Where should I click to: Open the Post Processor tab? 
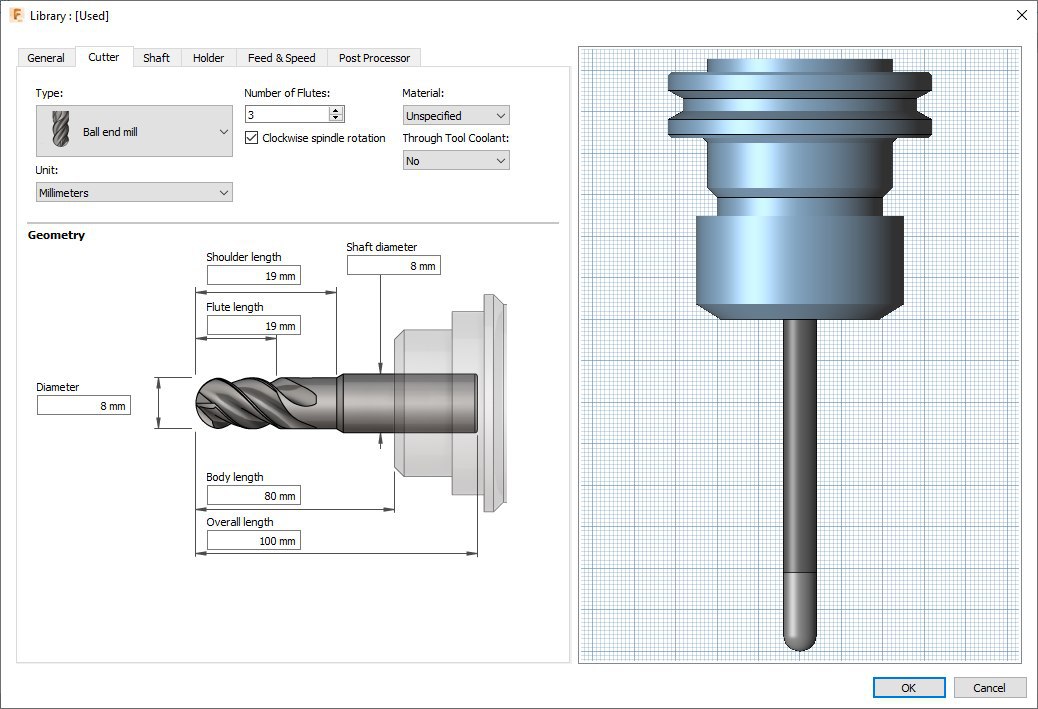[x=374, y=58]
